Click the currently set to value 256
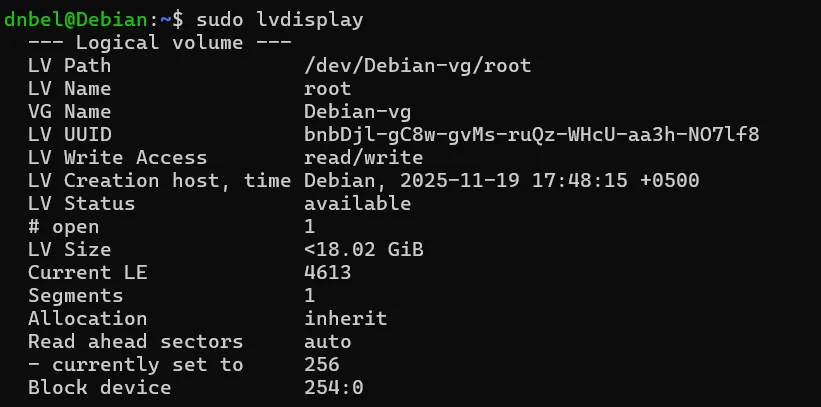Image resolution: width=821 pixels, height=407 pixels. coord(321,365)
